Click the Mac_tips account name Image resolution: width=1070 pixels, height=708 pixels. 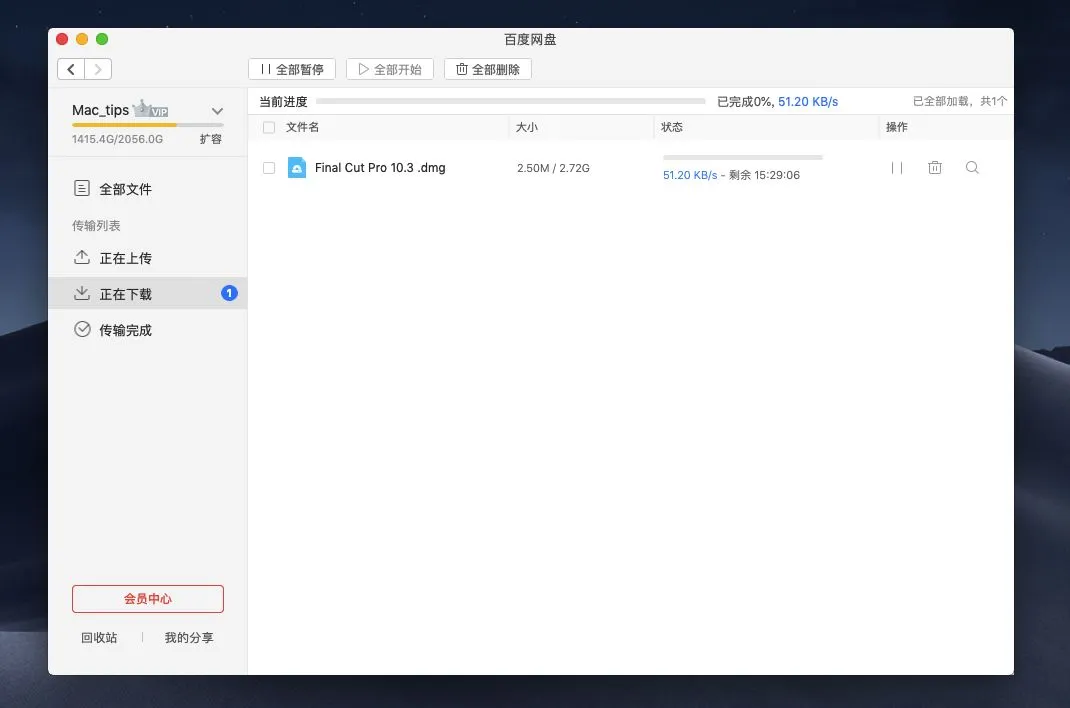[x=100, y=110]
